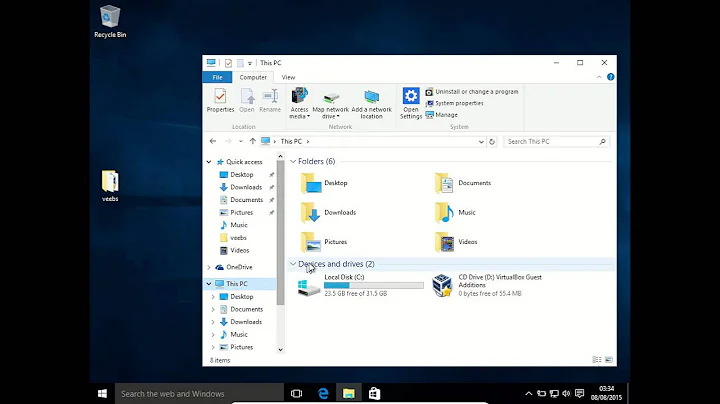The image size is (720, 404).
Task: Show hidden tray icons
Action: tap(529, 394)
